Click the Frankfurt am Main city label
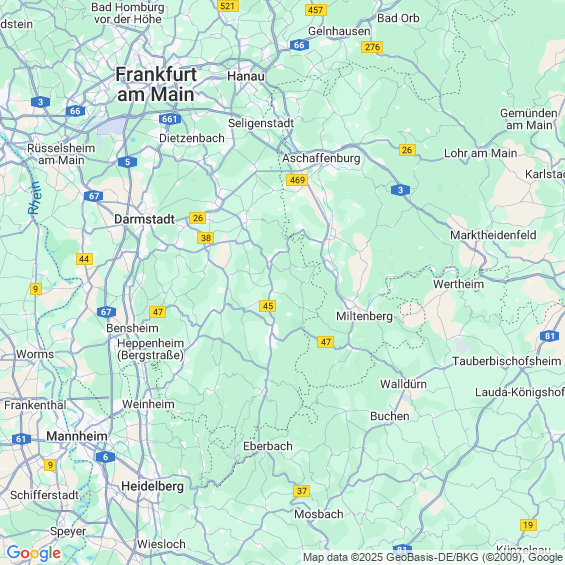Viewport: 565px width, 565px height. pyautogui.click(x=156, y=85)
